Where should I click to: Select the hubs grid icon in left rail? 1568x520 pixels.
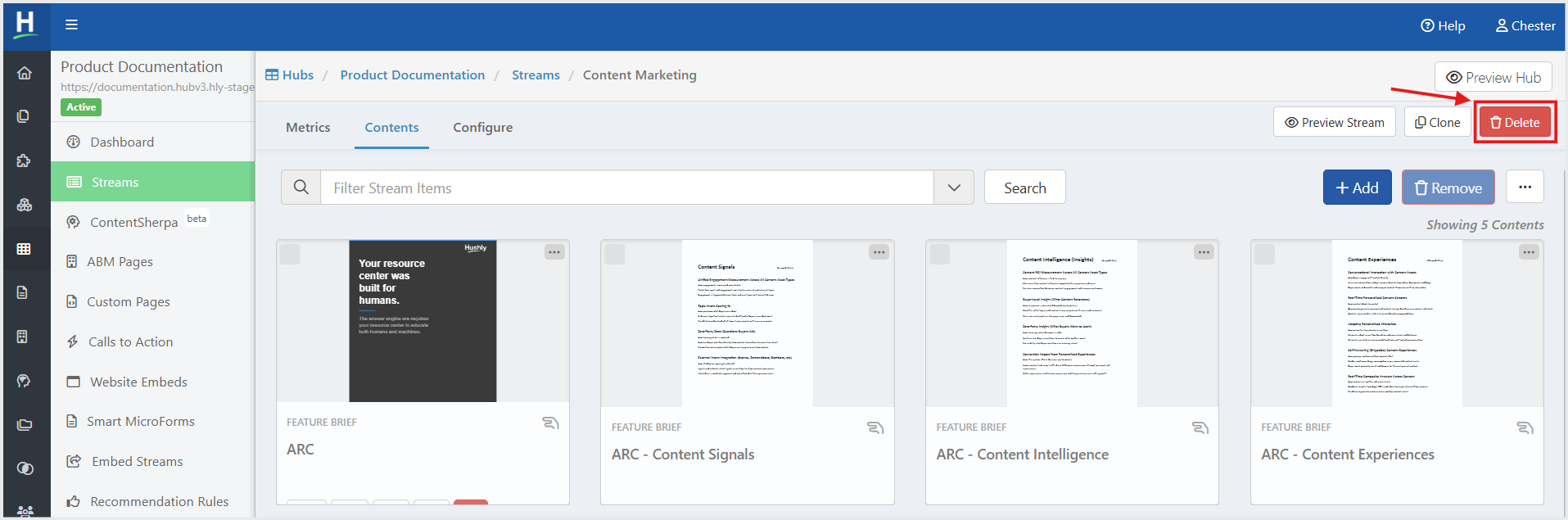pyautogui.click(x=24, y=248)
